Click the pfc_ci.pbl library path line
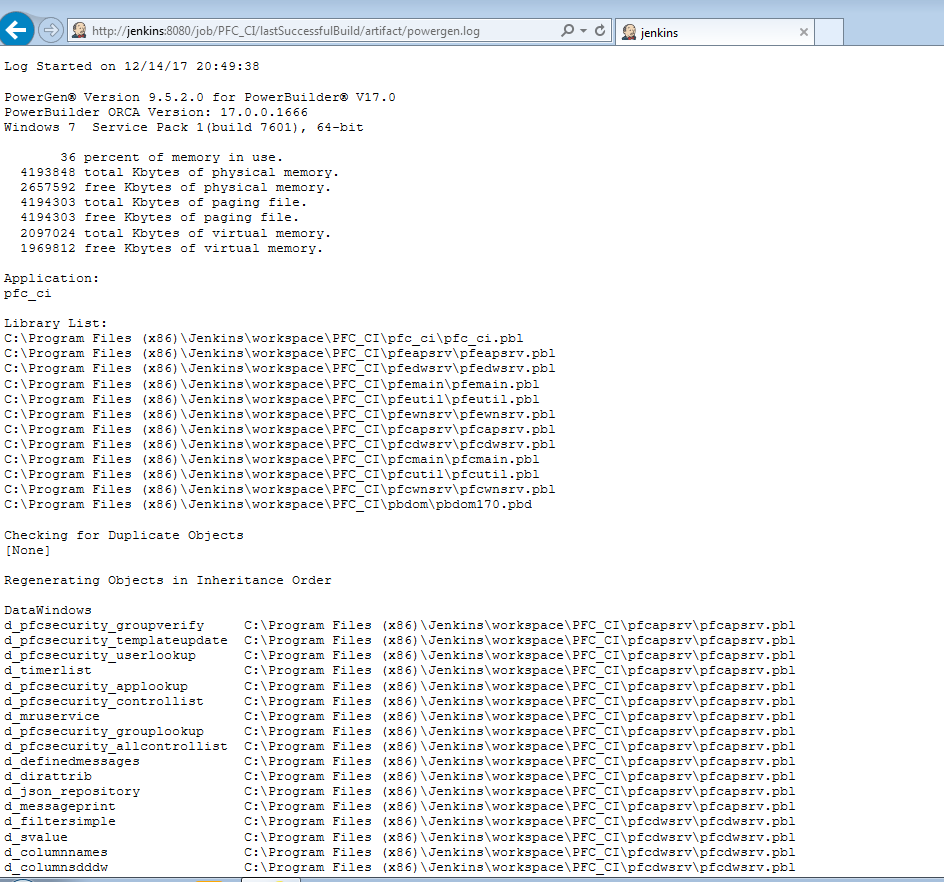 [264, 338]
